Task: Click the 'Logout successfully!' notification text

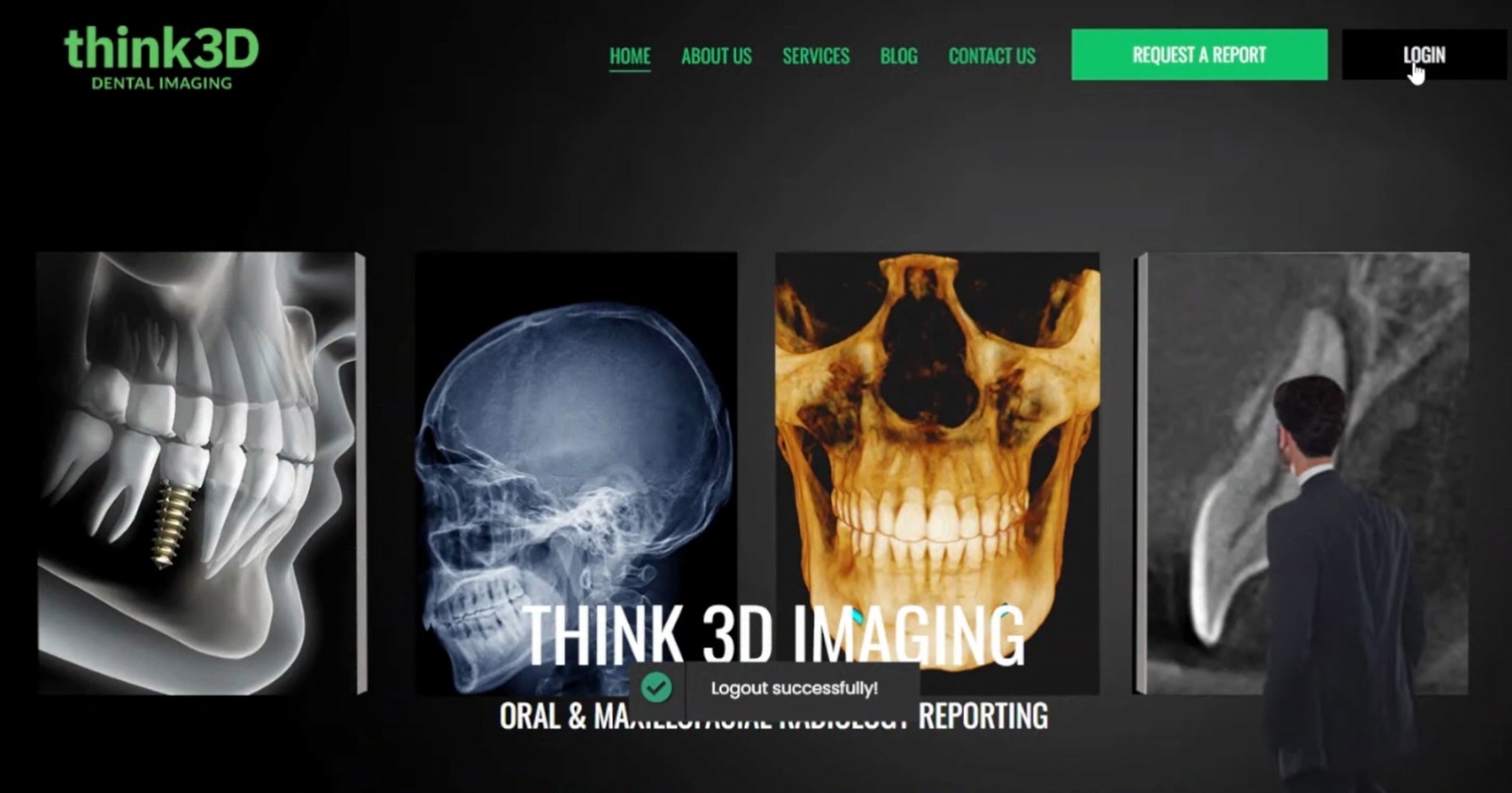Action: [x=794, y=688]
